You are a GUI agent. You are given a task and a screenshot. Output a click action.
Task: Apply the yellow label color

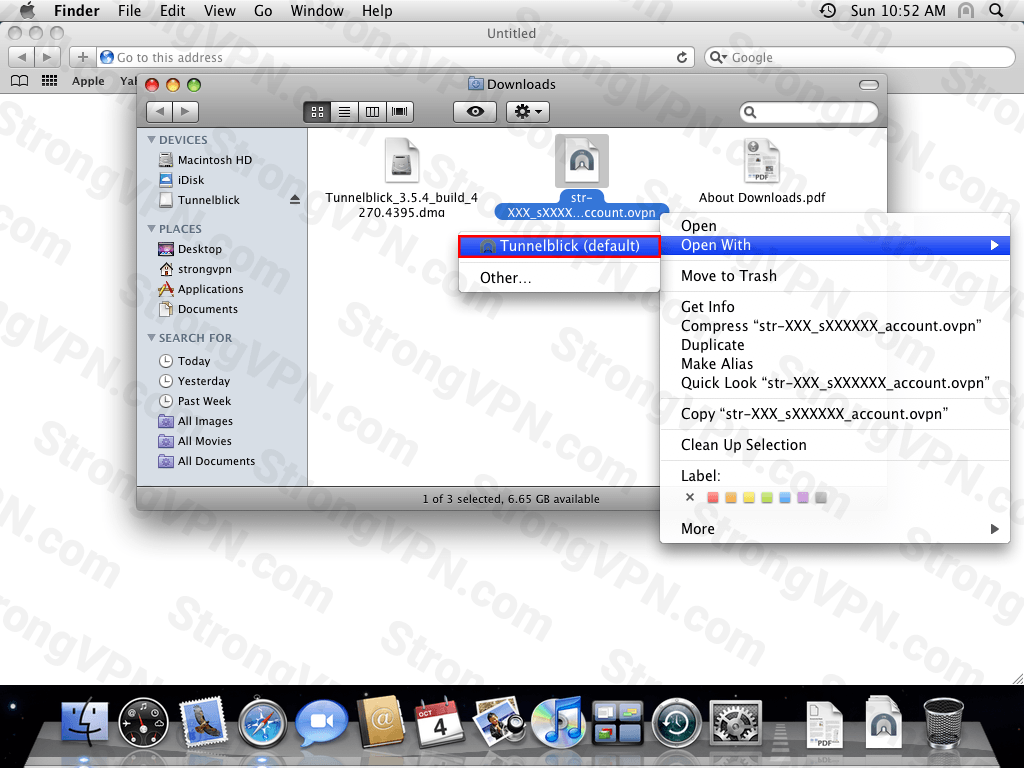click(x=748, y=498)
